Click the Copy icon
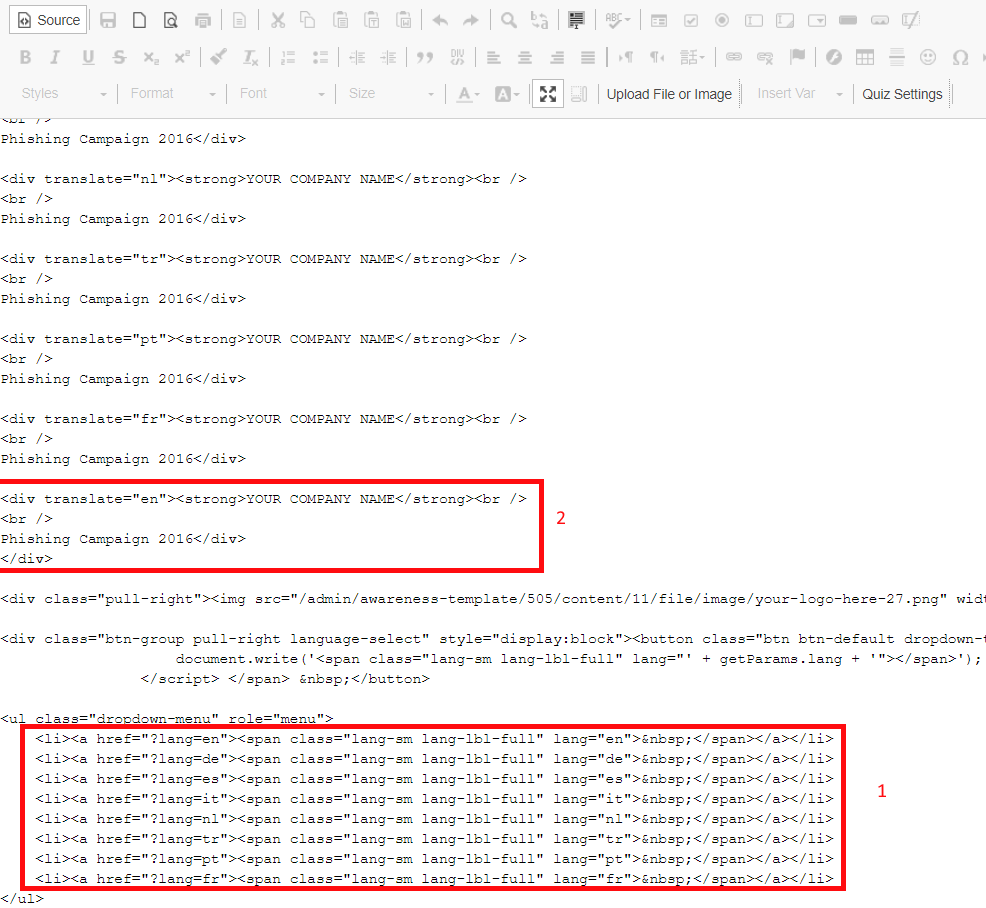This screenshot has height=908, width=986. click(308, 20)
